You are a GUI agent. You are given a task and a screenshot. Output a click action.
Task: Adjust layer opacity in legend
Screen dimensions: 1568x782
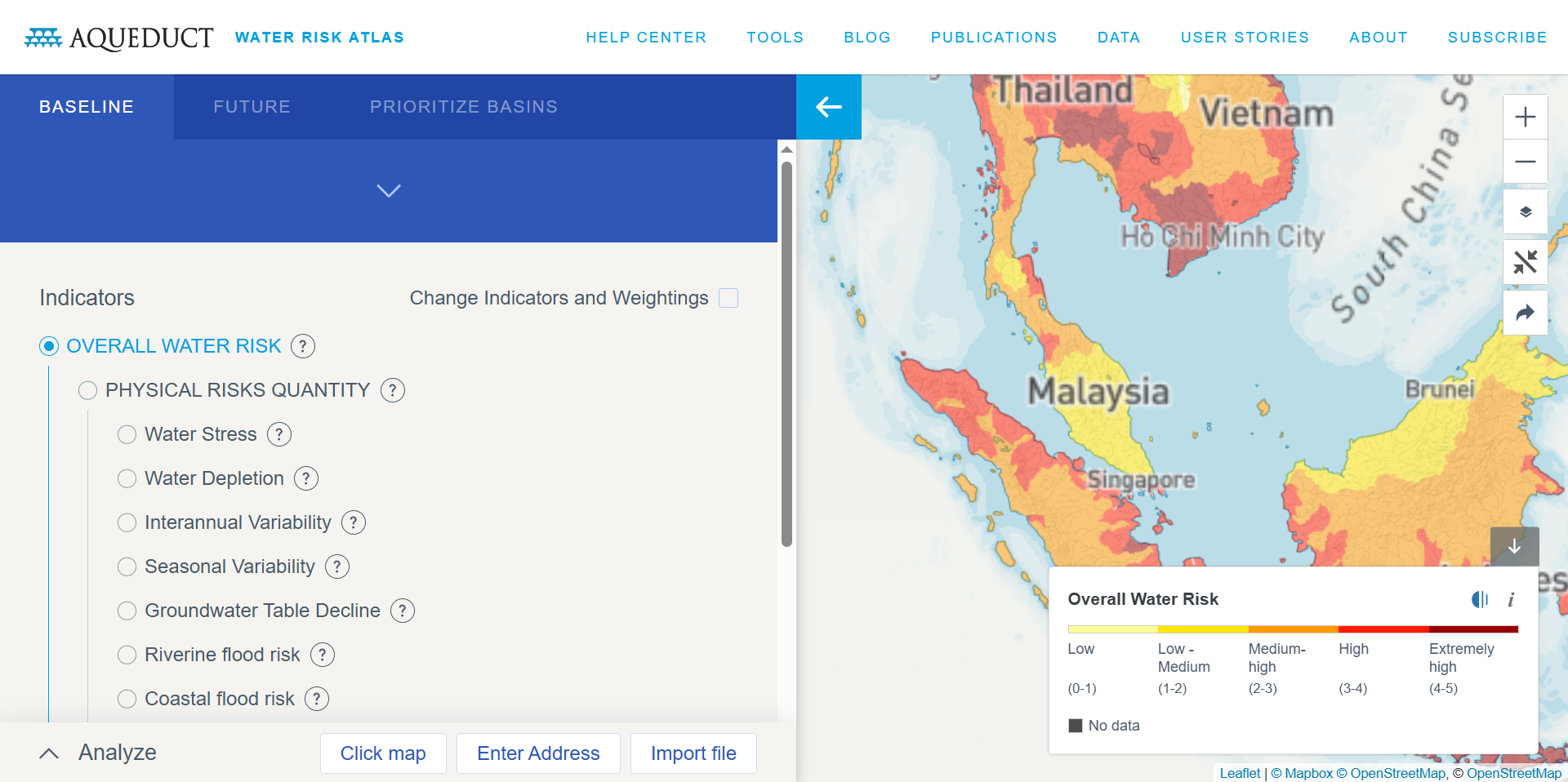click(1479, 600)
